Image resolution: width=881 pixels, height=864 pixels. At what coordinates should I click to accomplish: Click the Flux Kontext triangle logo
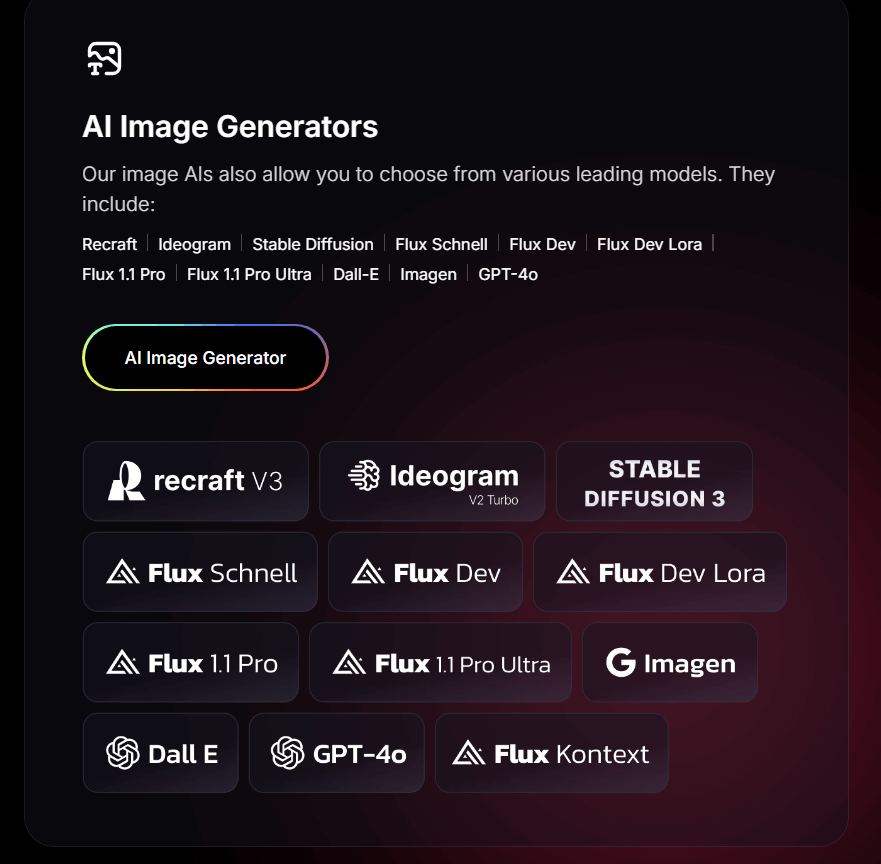[x=469, y=753]
